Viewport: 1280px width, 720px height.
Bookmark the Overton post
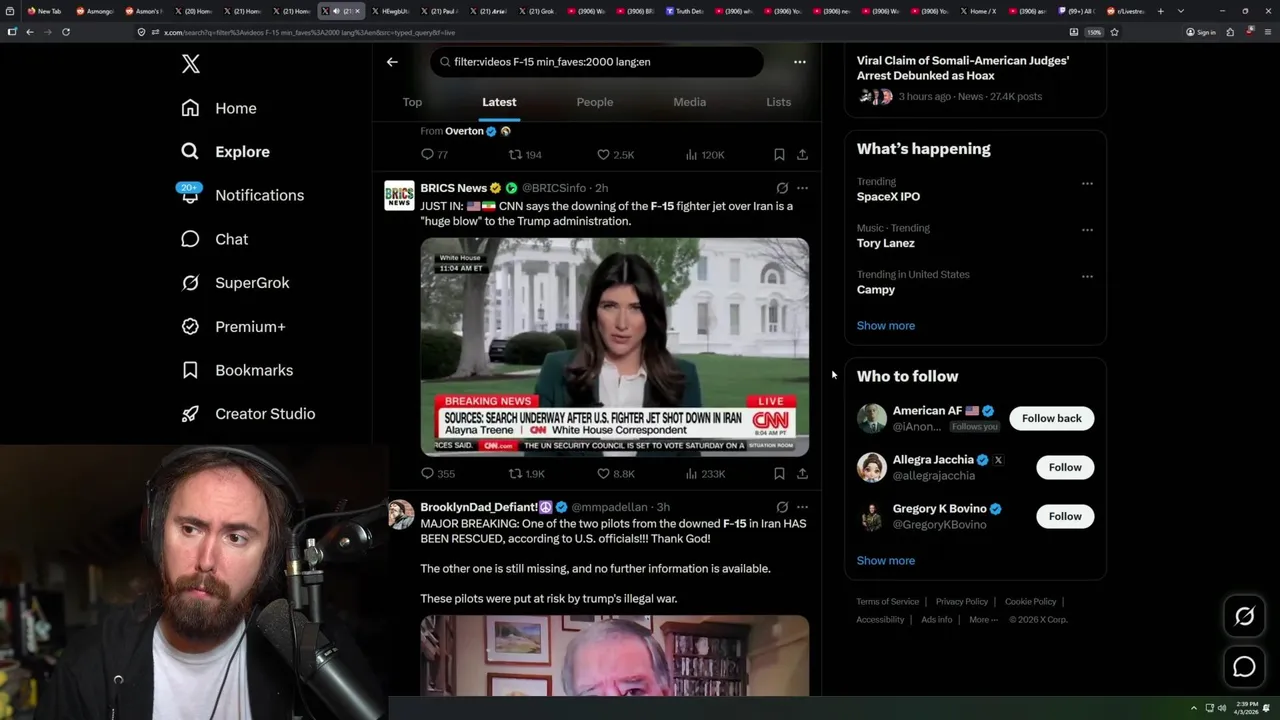click(x=779, y=155)
